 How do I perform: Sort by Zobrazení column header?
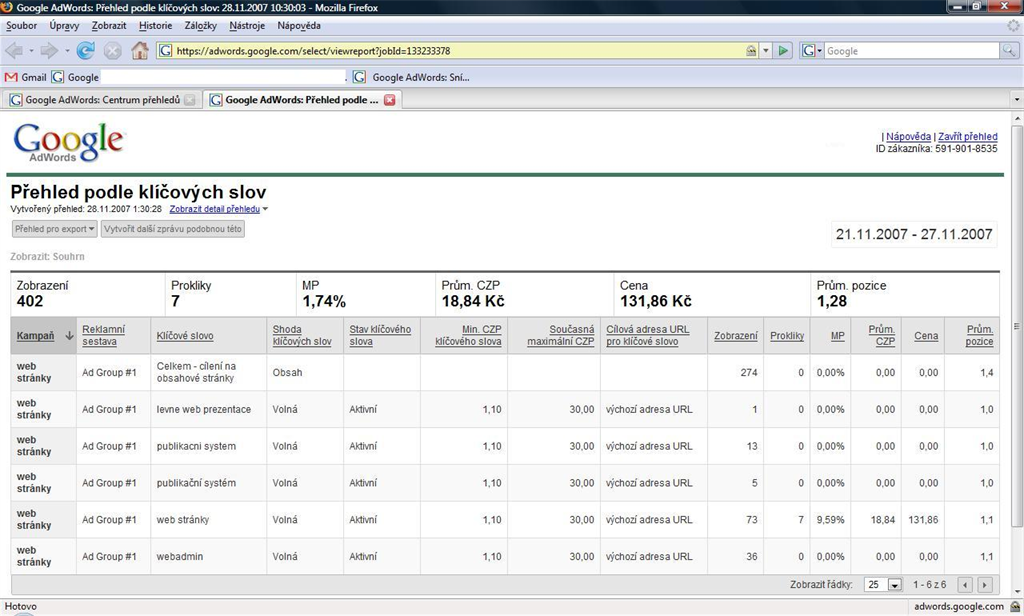(735, 336)
